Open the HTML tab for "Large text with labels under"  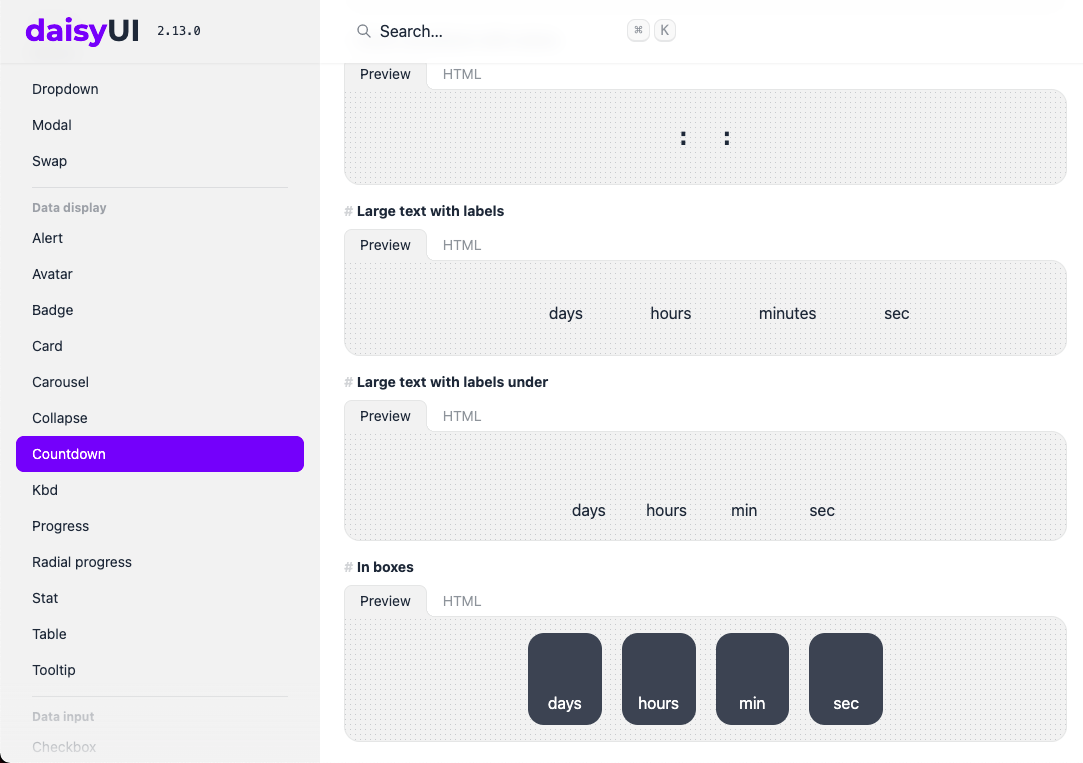click(x=461, y=415)
